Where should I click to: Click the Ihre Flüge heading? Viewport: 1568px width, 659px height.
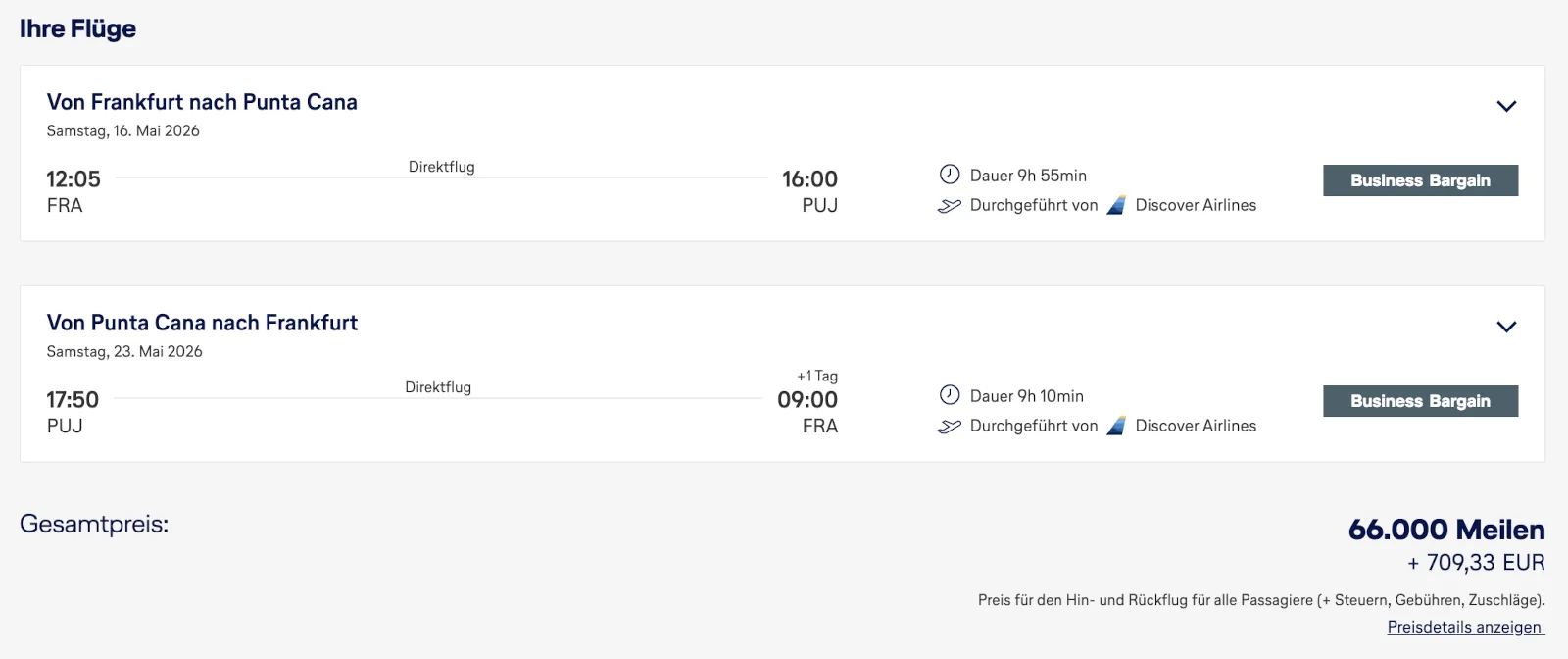tap(78, 27)
